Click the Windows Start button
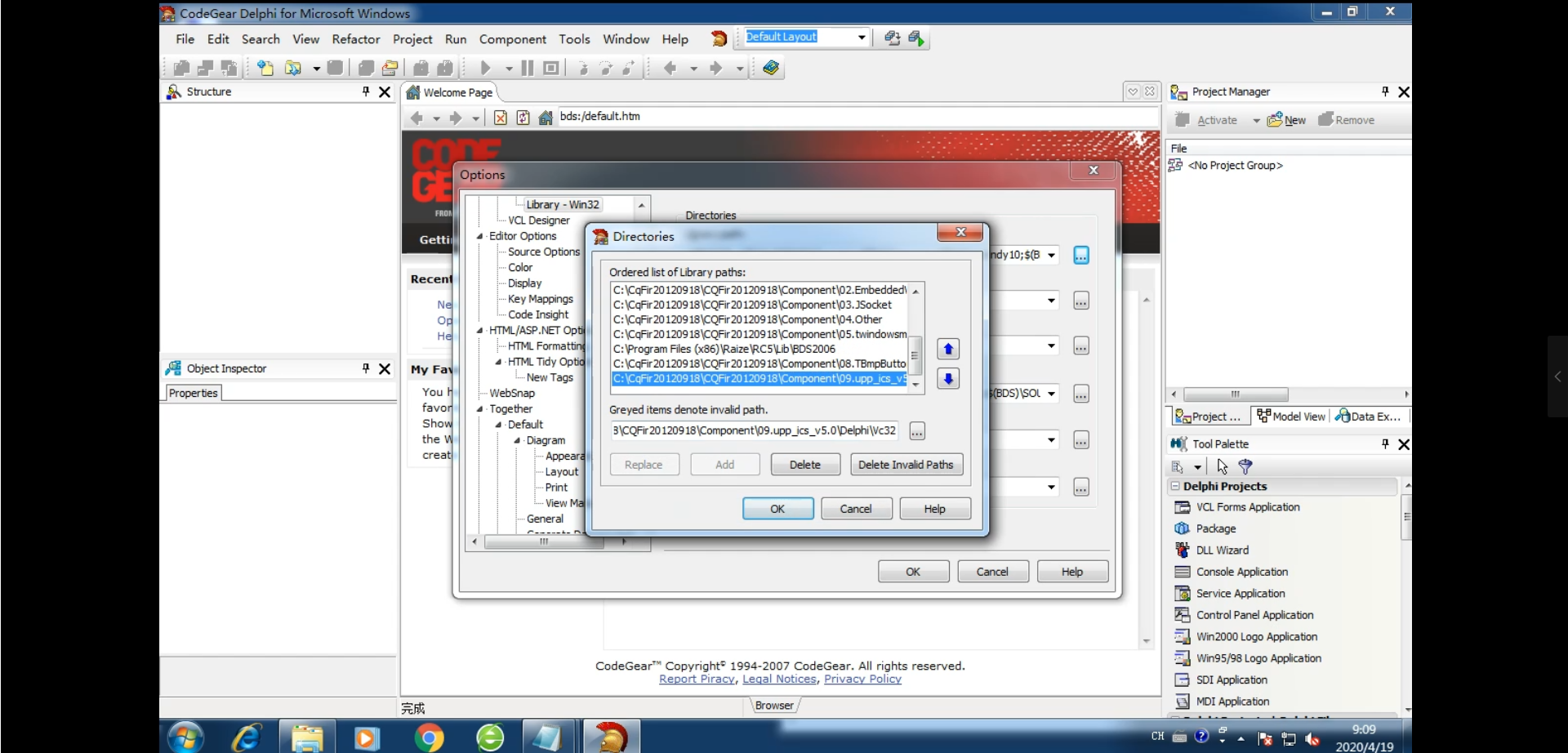1568x753 pixels. (185, 737)
